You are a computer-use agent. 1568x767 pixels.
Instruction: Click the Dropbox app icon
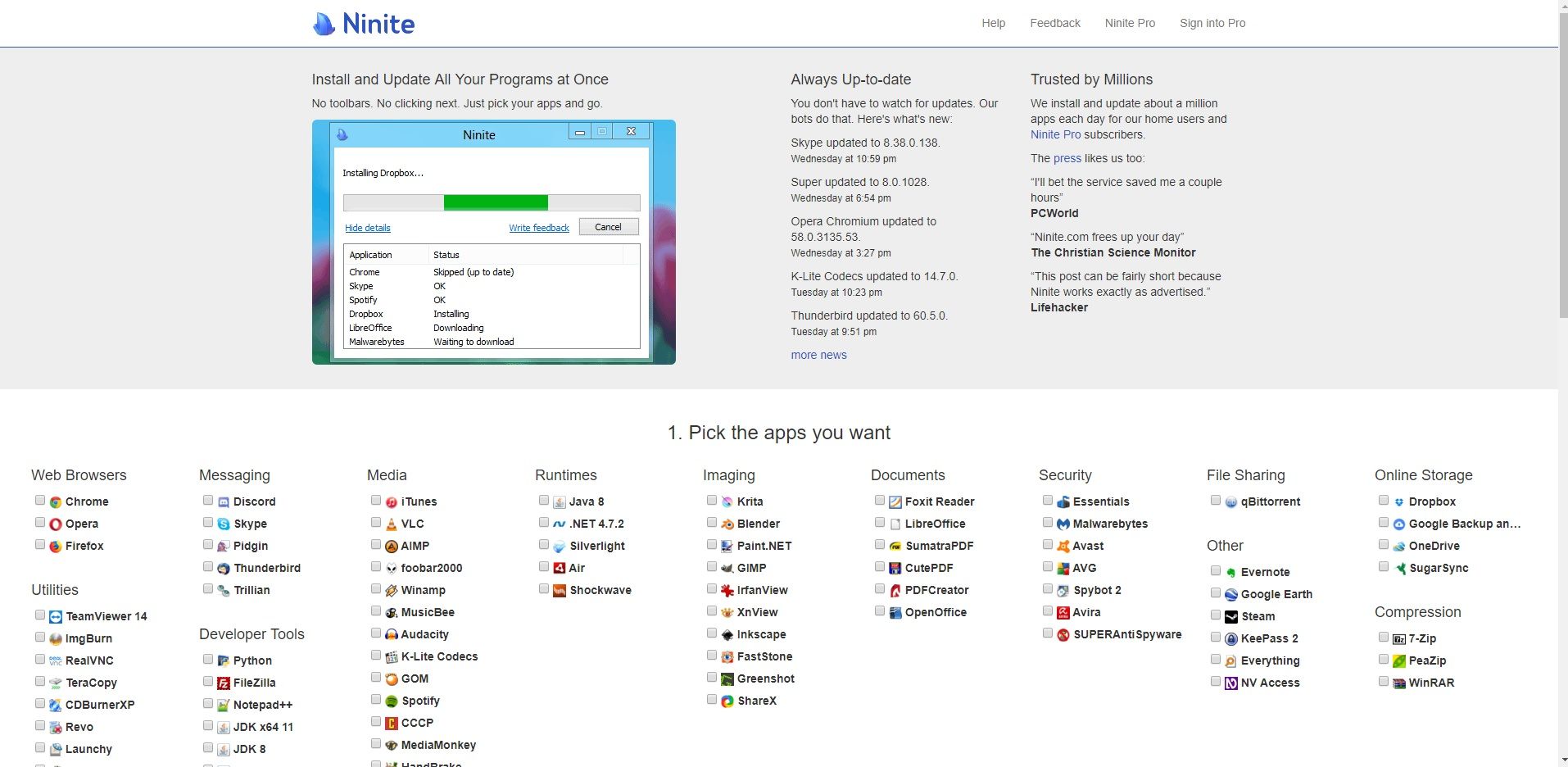pos(1399,502)
